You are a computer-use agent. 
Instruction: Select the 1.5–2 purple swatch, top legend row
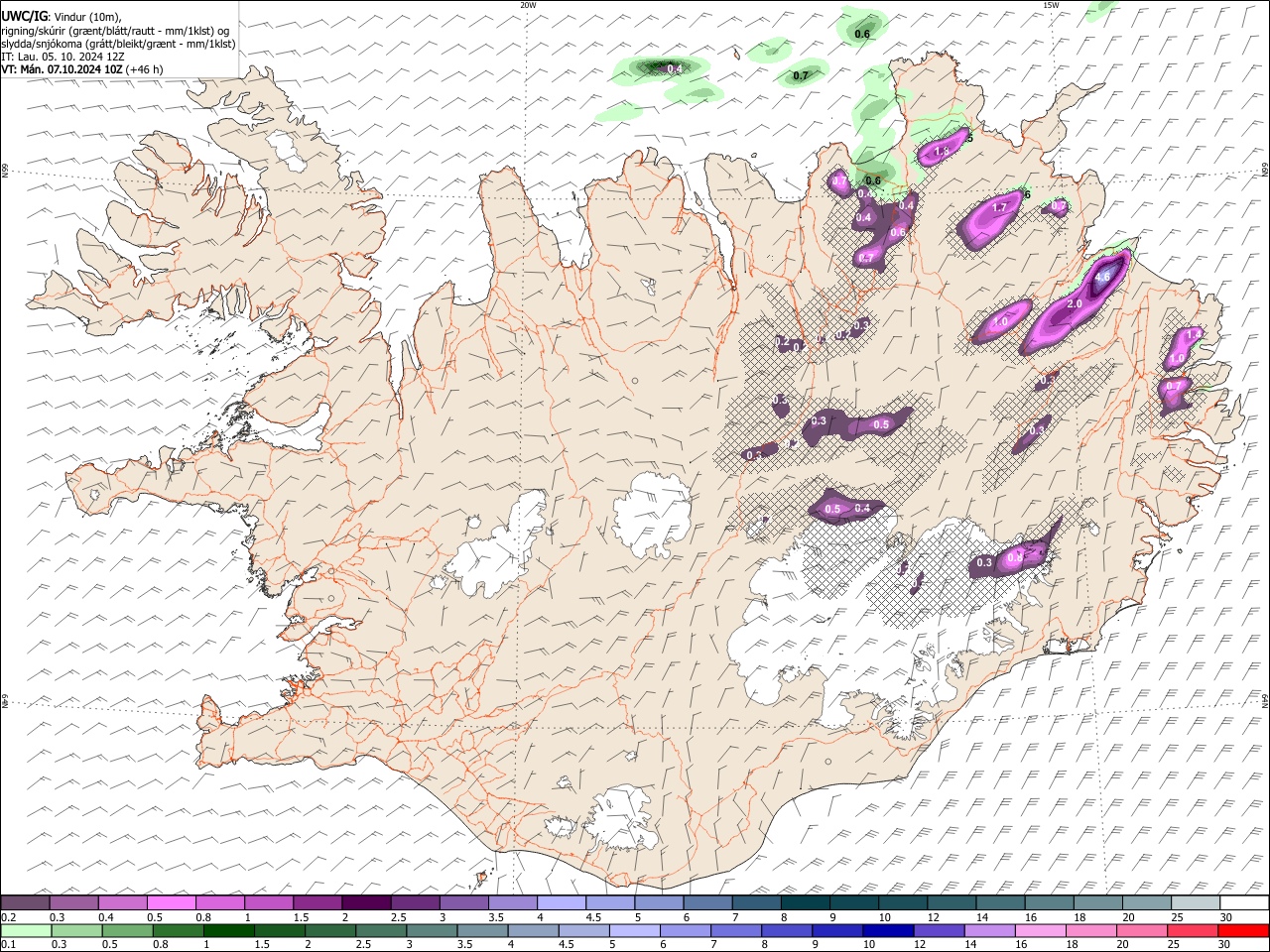[317, 903]
